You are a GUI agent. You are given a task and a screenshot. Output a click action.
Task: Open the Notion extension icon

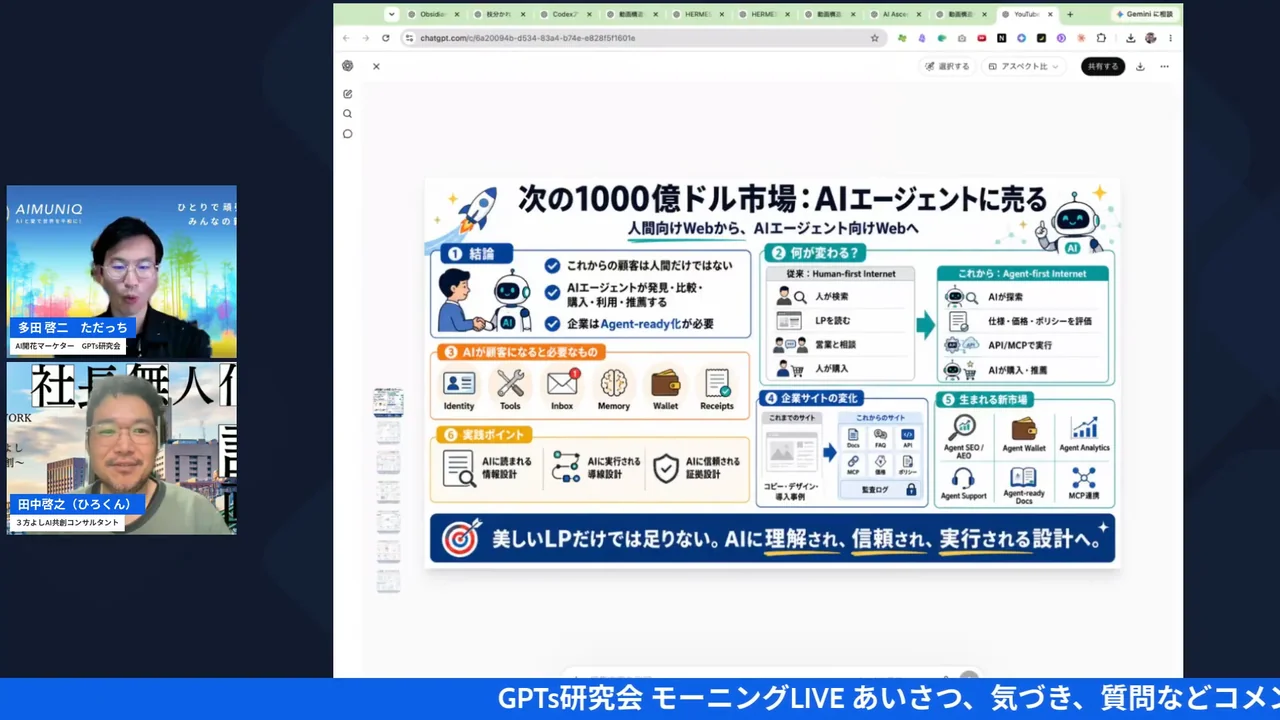pyautogui.click(x=1002, y=38)
